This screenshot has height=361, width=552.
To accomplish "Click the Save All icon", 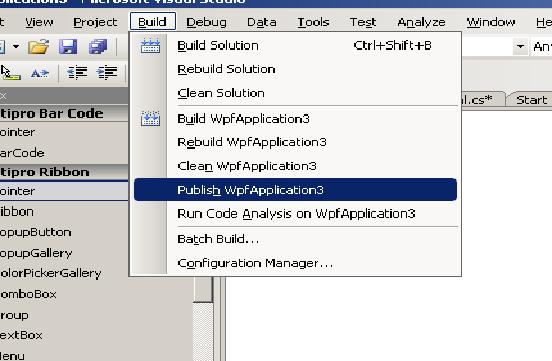I will [98, 46].
